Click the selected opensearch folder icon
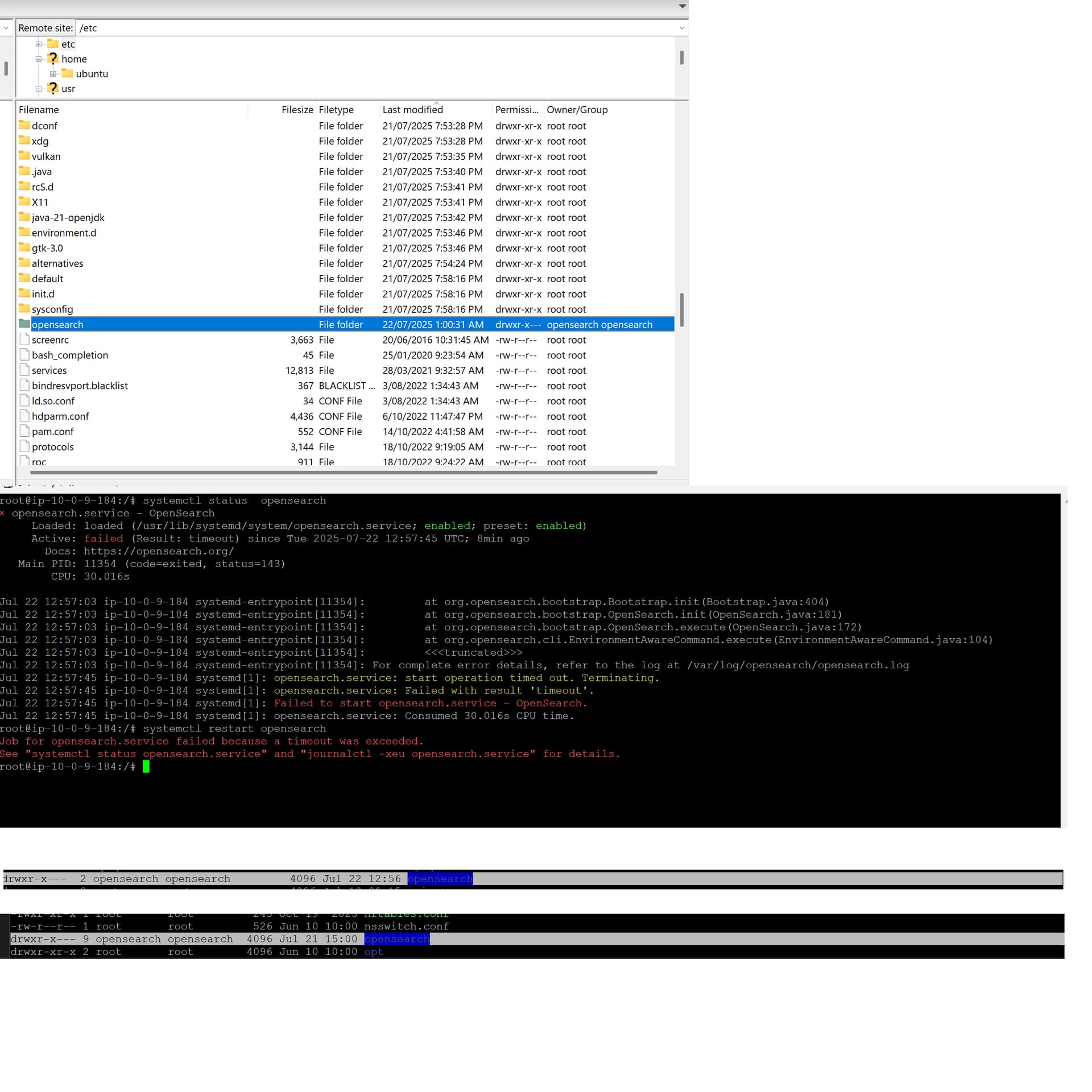The image size is (1092, 1092). click(24, 324)
